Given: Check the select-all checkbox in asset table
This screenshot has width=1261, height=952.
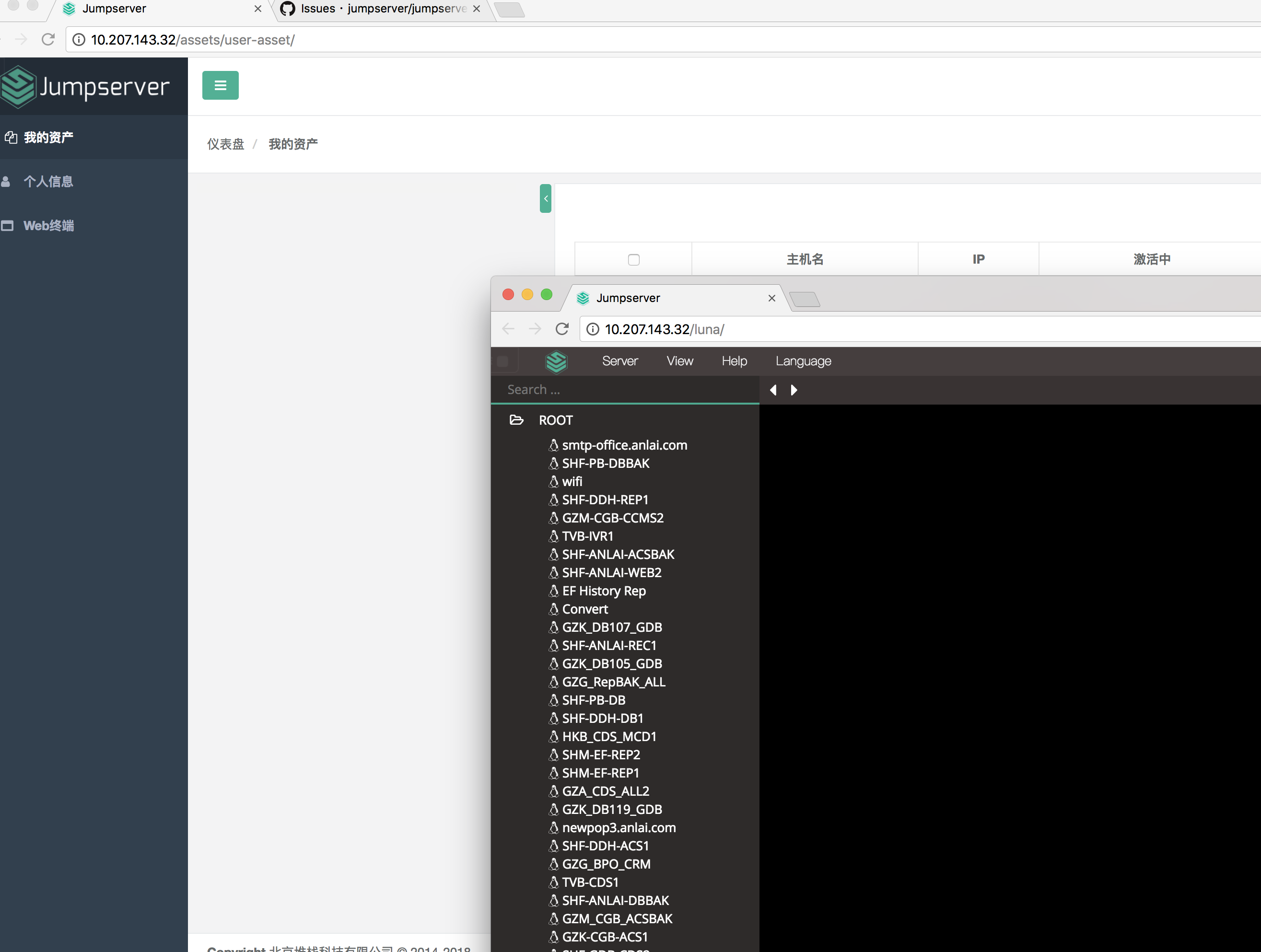Looking at the screenshot, I should (633, 260).
